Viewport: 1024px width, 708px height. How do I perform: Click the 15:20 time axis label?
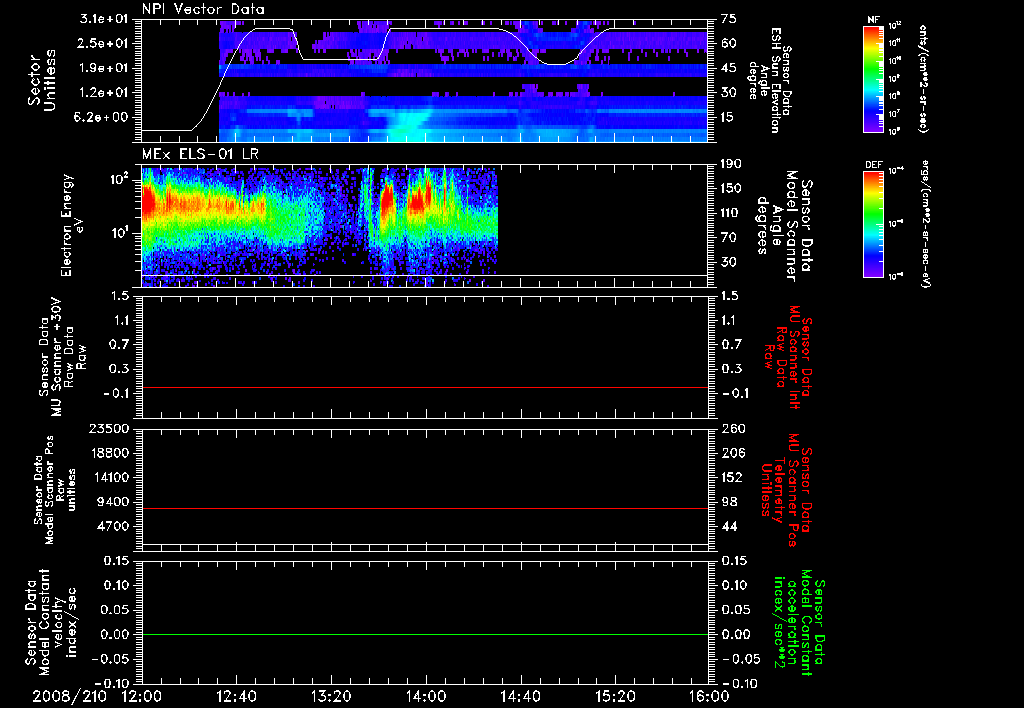[615, 696]
